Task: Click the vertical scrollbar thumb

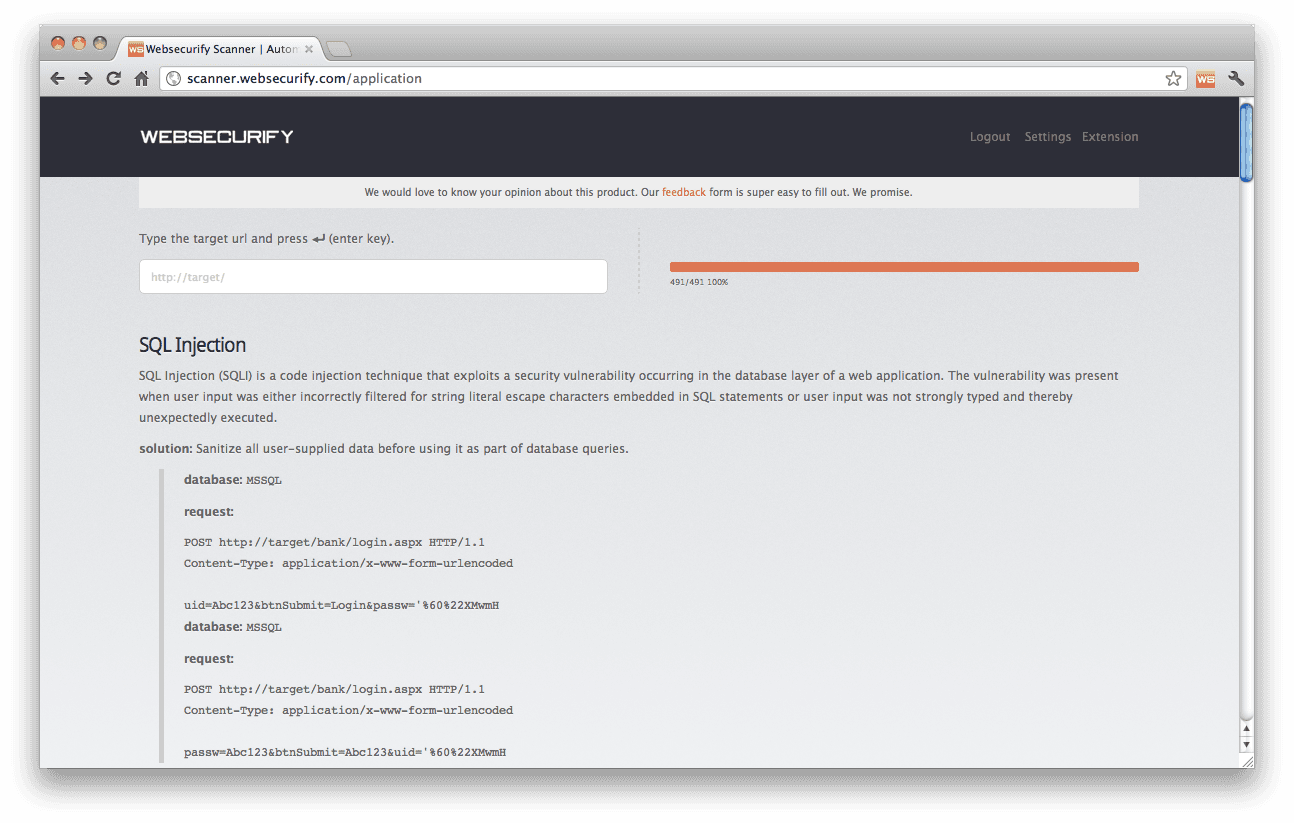Action: click(x=1246, y=141)
